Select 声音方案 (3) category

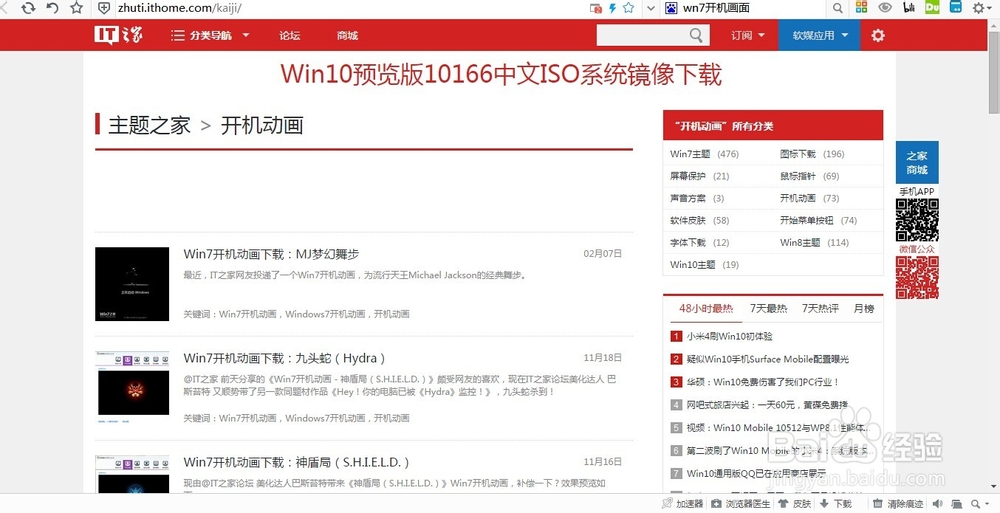pyautogui.click(x=697, y=198)
